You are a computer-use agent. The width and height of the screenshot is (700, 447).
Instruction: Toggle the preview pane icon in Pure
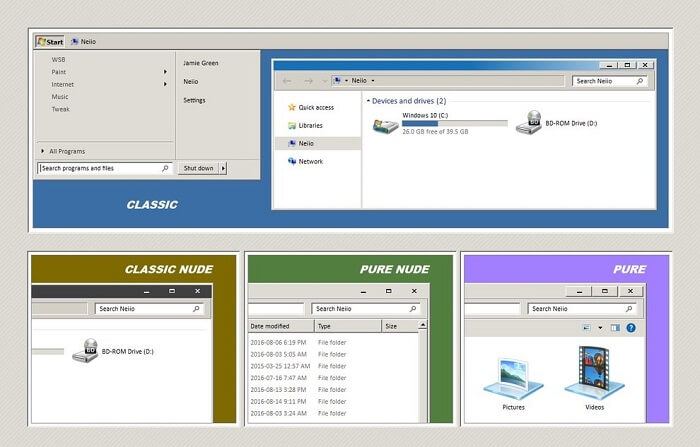pyautogui.click(x=615, y=328)
